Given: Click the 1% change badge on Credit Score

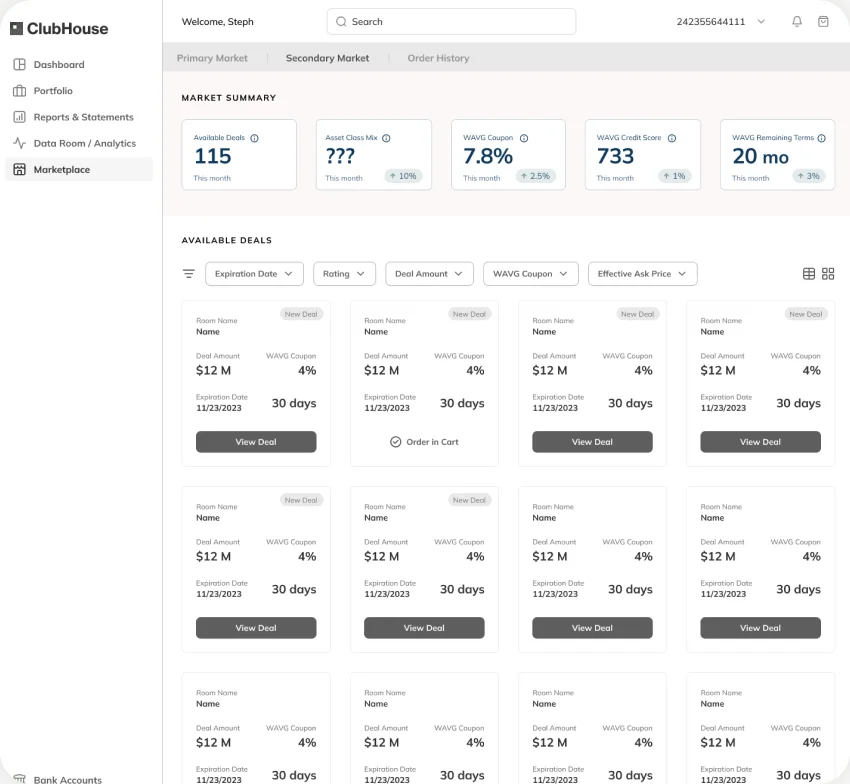Looking at the screenshot, I should 674,176.
